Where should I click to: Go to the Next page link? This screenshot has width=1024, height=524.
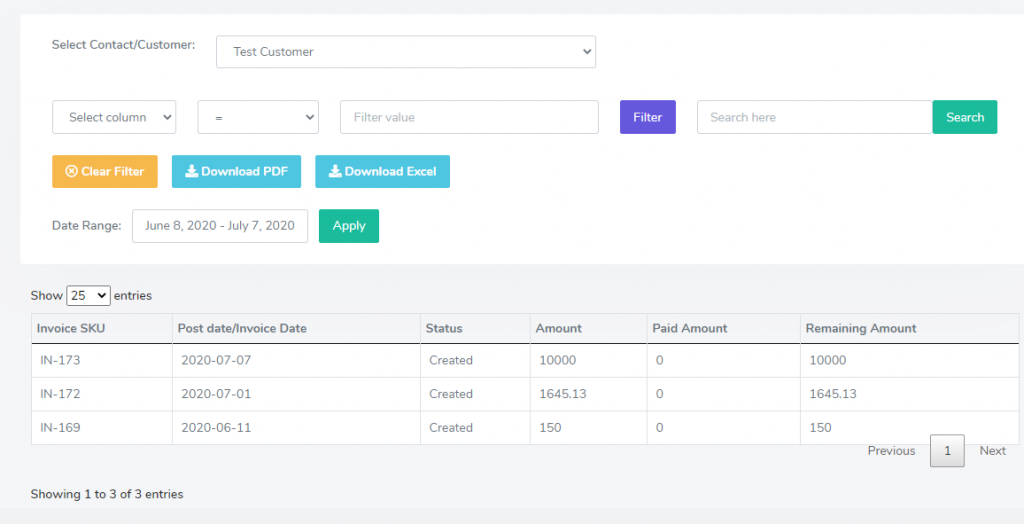coord(992,451)
